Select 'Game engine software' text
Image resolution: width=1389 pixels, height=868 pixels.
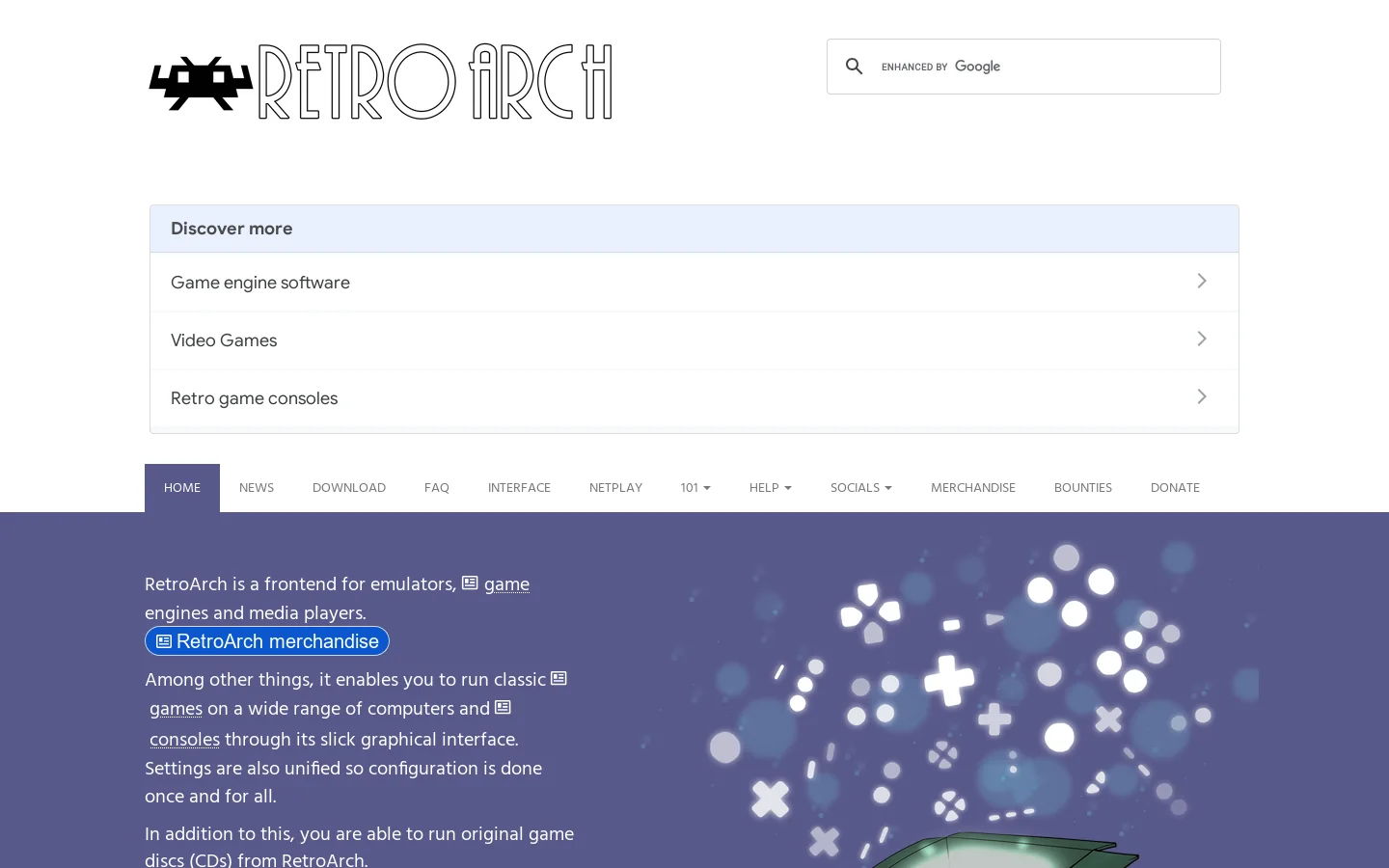click(260, 283)
